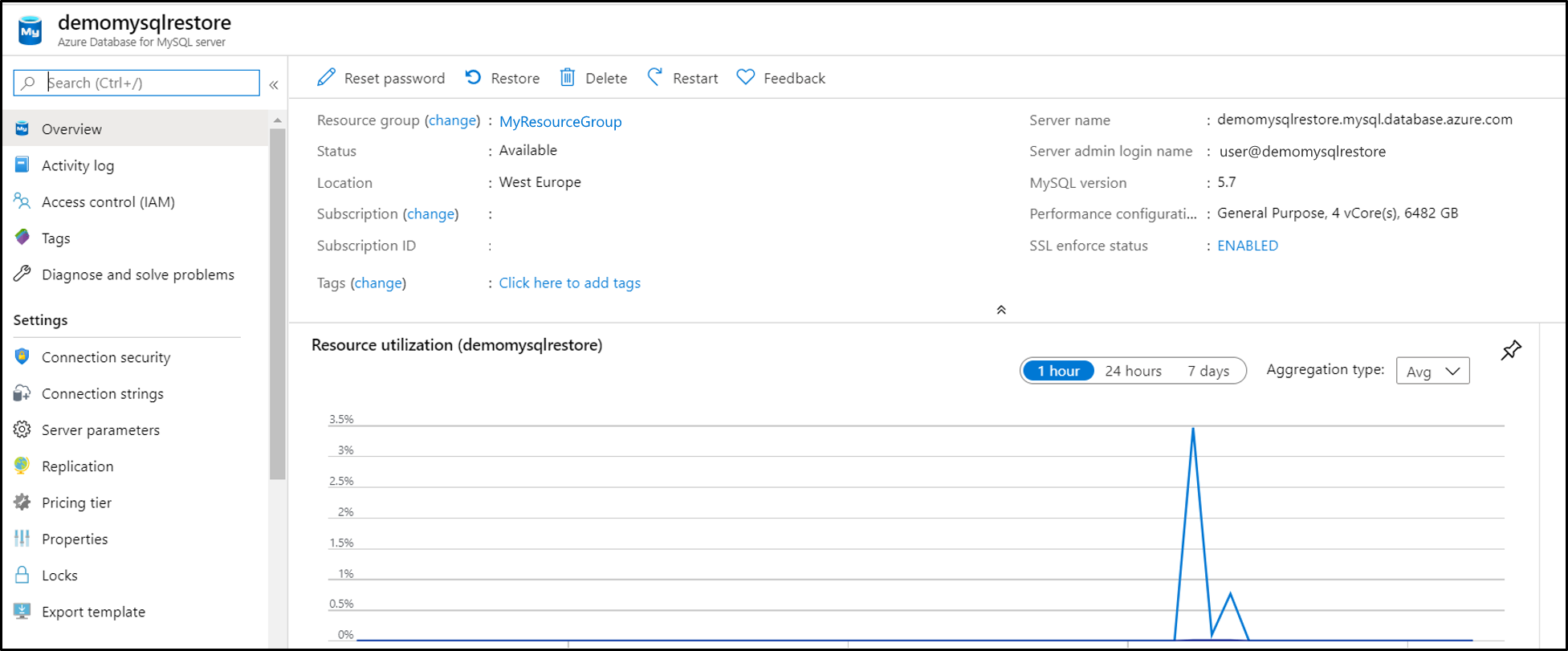The height and width of the screenshot is (651, 1568).
Task: Click the Overview icon in sidebar
Action: 22,128
